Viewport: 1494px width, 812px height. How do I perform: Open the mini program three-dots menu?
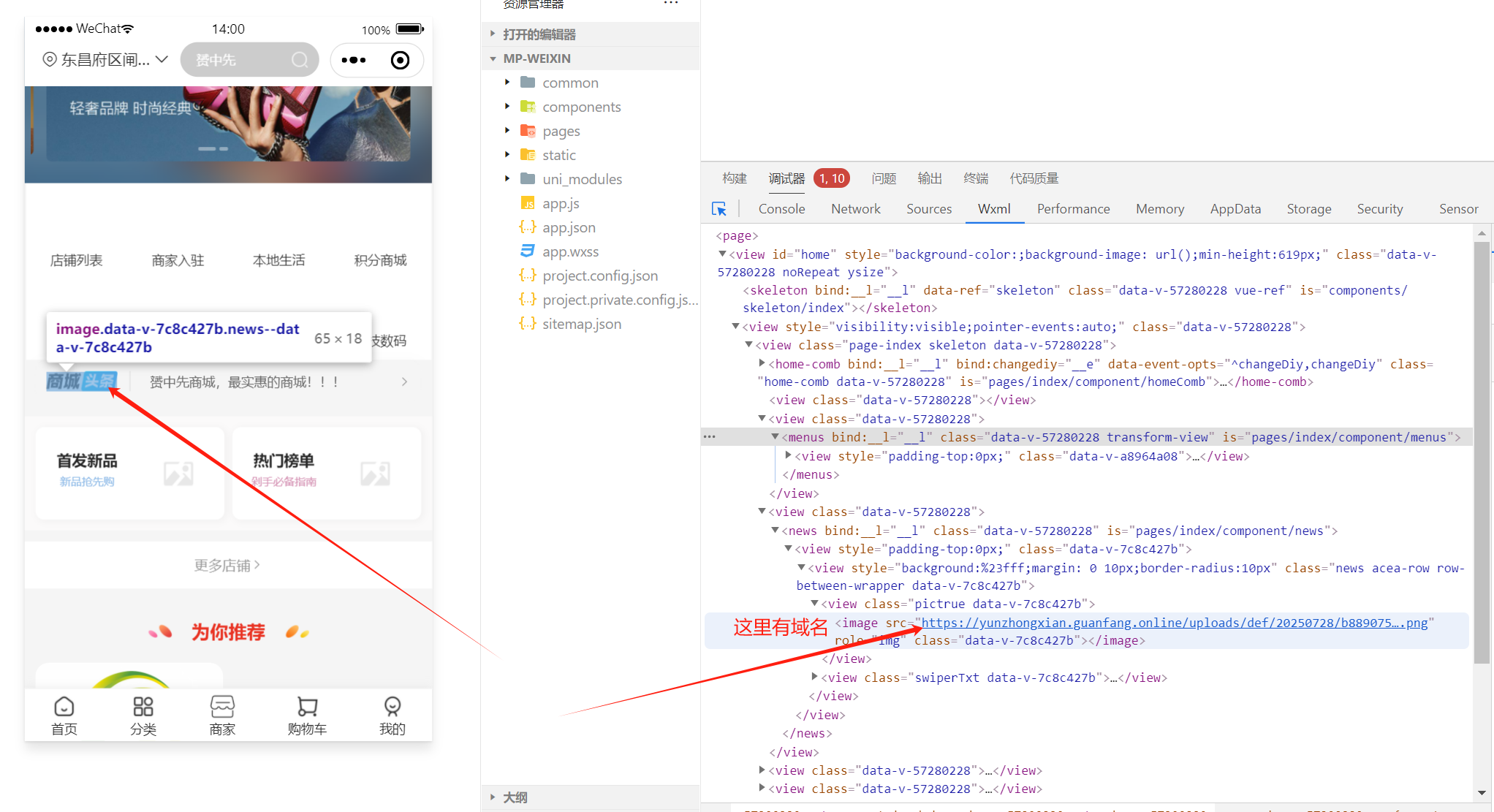click(353, 60)
